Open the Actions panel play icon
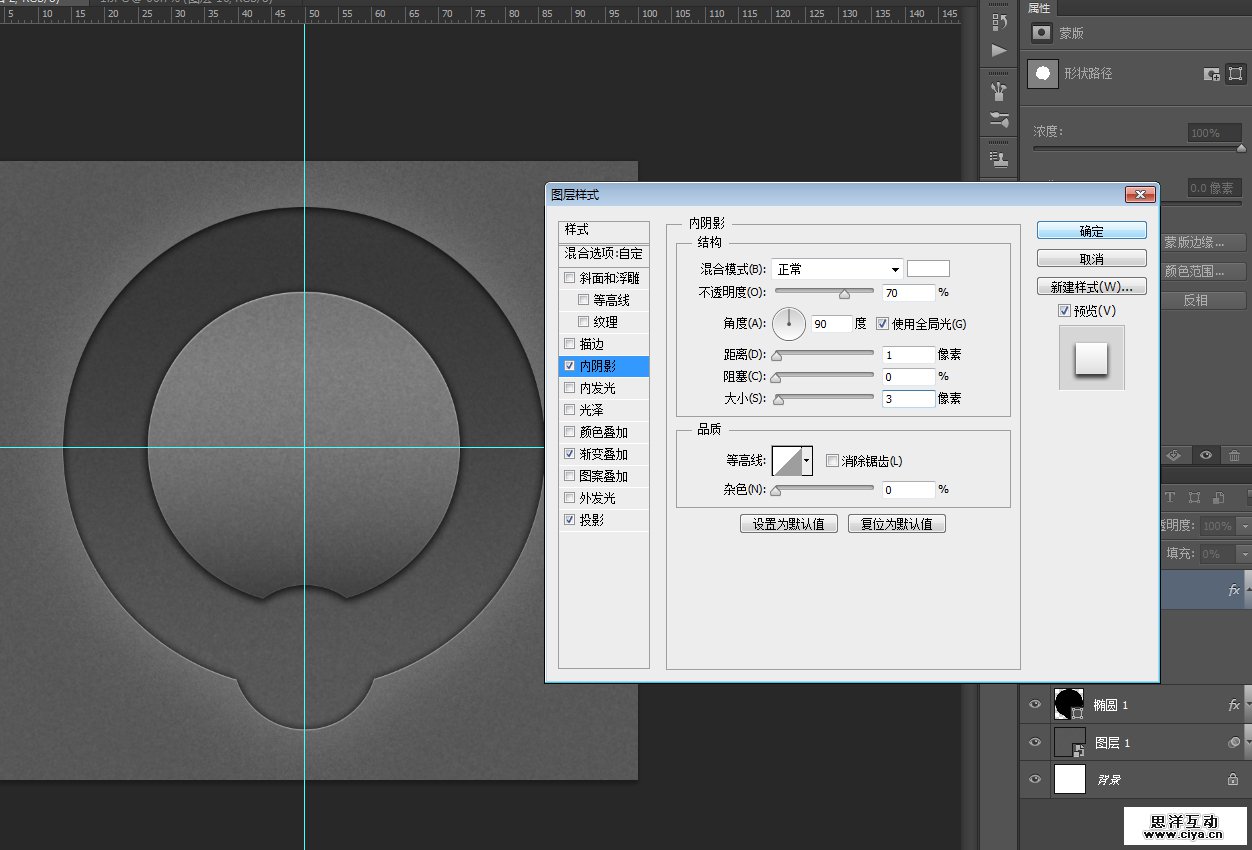The width and height of the screenshot is (1252, 850). point(999,50)
